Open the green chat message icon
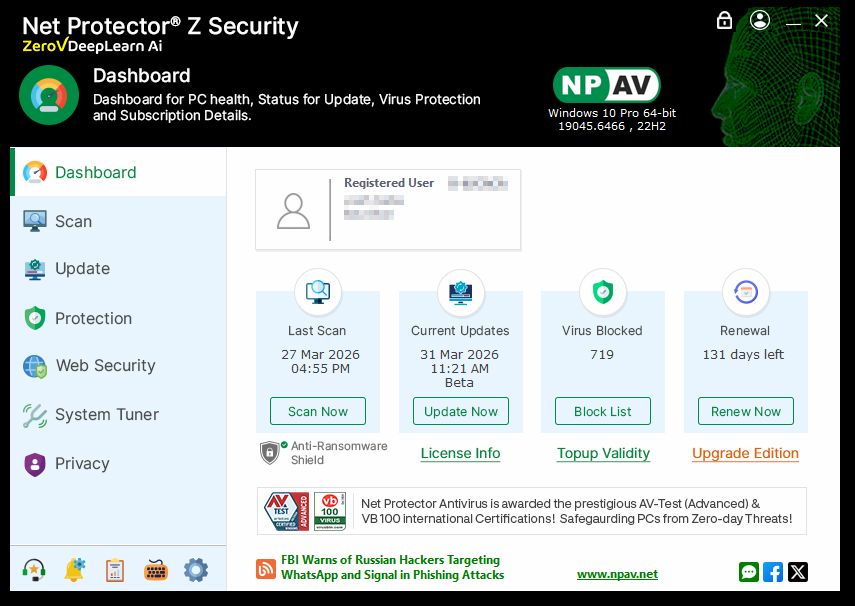 pos(749,572)
